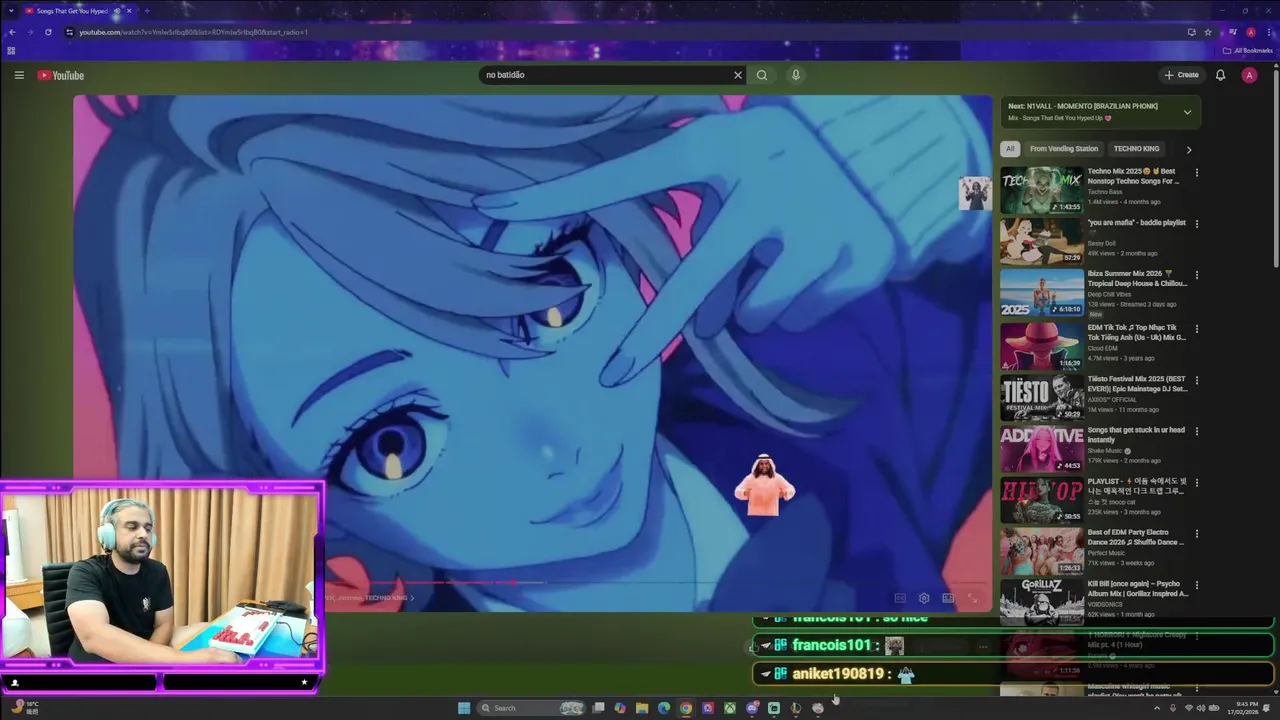Show more filter chips with right arrow
The image size is (1280, 720).
click(1188, 149)
